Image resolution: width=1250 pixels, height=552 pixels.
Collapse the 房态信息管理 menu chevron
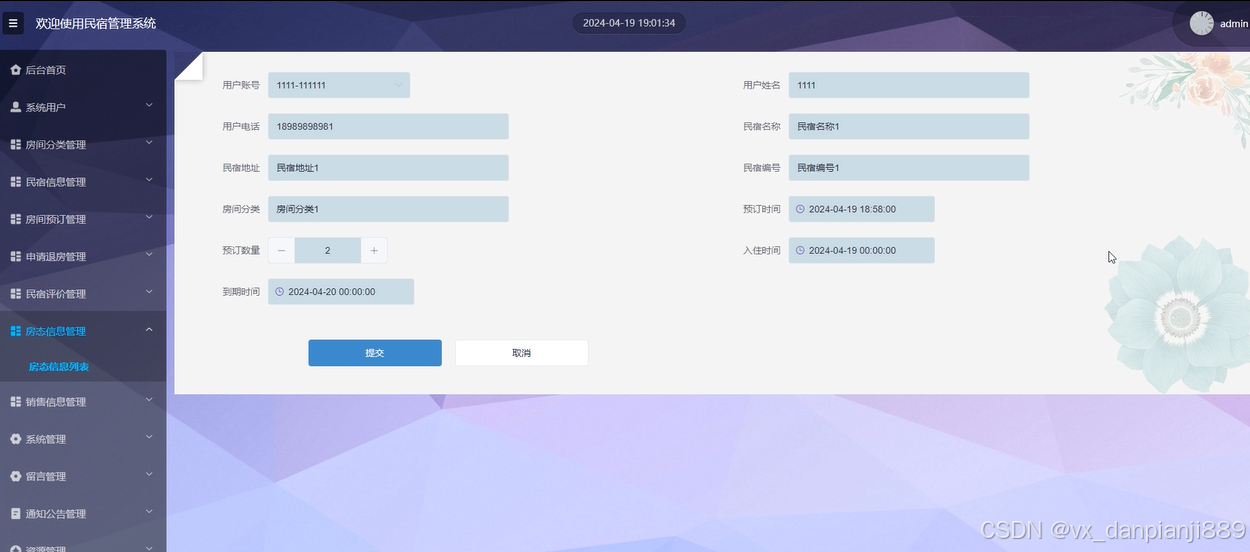[149, 330]
